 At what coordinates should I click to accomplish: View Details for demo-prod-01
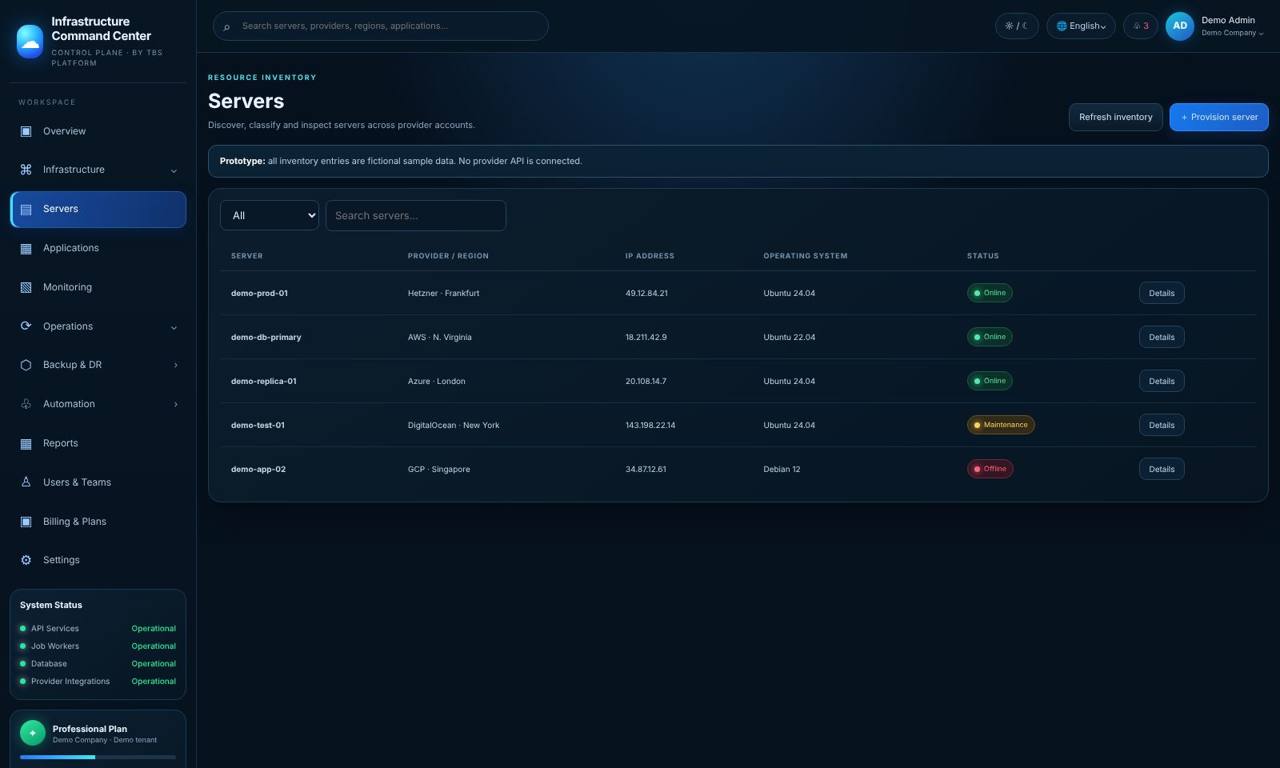tap(1162, 293)
